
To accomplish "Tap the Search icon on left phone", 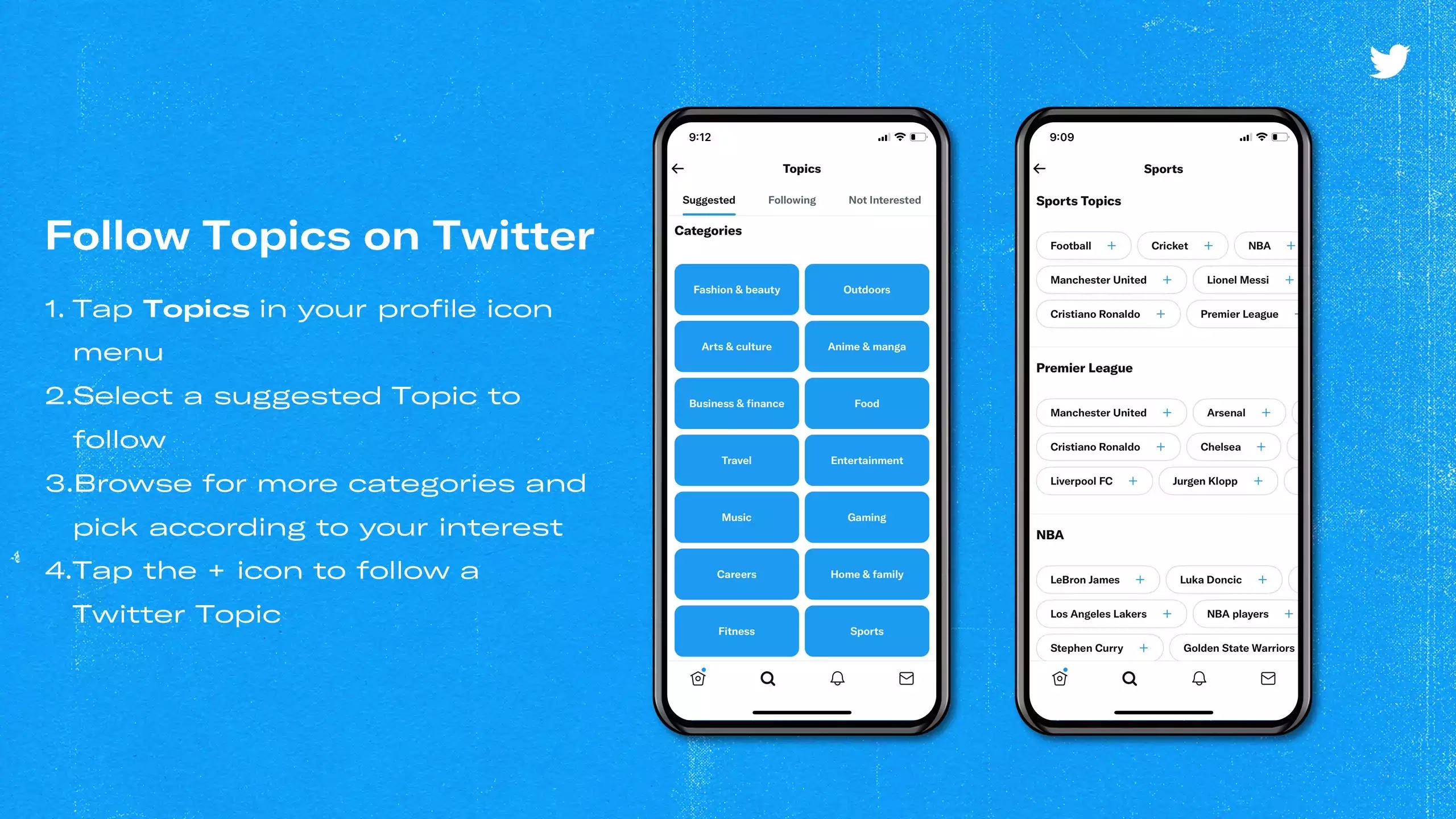I will point(768,678).
